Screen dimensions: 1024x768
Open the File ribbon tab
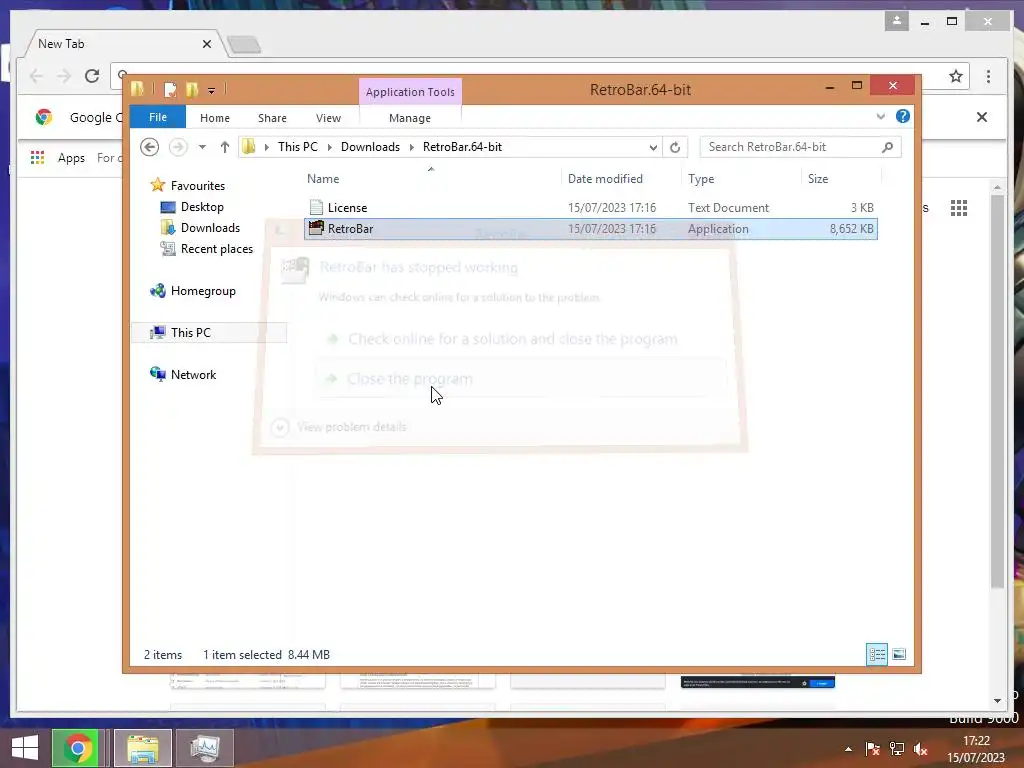coord(157,117)
